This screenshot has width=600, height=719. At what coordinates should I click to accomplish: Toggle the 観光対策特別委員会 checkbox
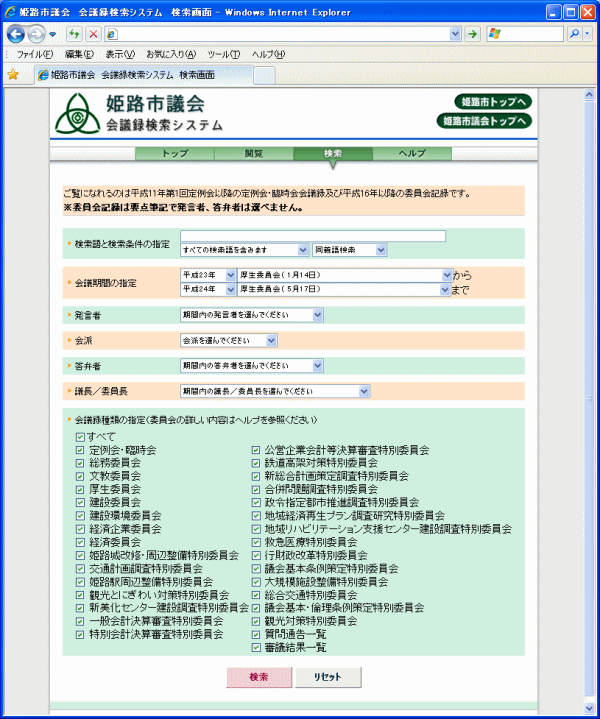tap(256, 621)
